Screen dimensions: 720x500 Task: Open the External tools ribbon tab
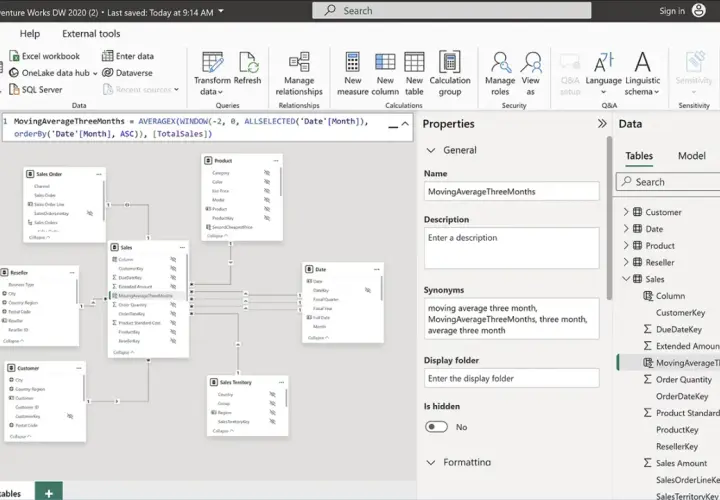coord(91,34)
